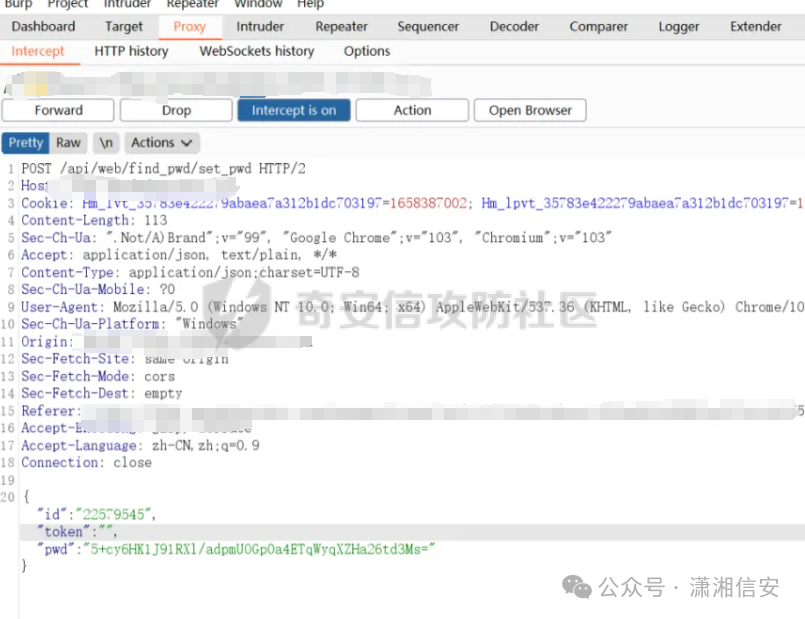805x619 pixels.
Task: Click the Sec-Fetch-Mode: cors header
Action: [x=98, y=376]
